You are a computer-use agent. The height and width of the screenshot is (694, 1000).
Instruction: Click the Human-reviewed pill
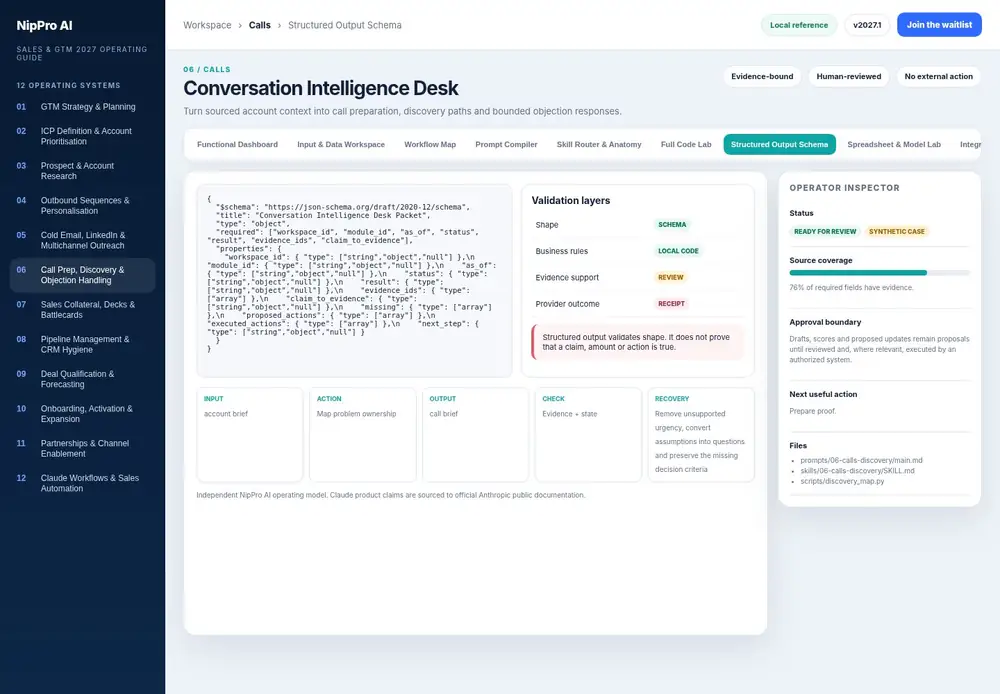[x=848, y=77]
